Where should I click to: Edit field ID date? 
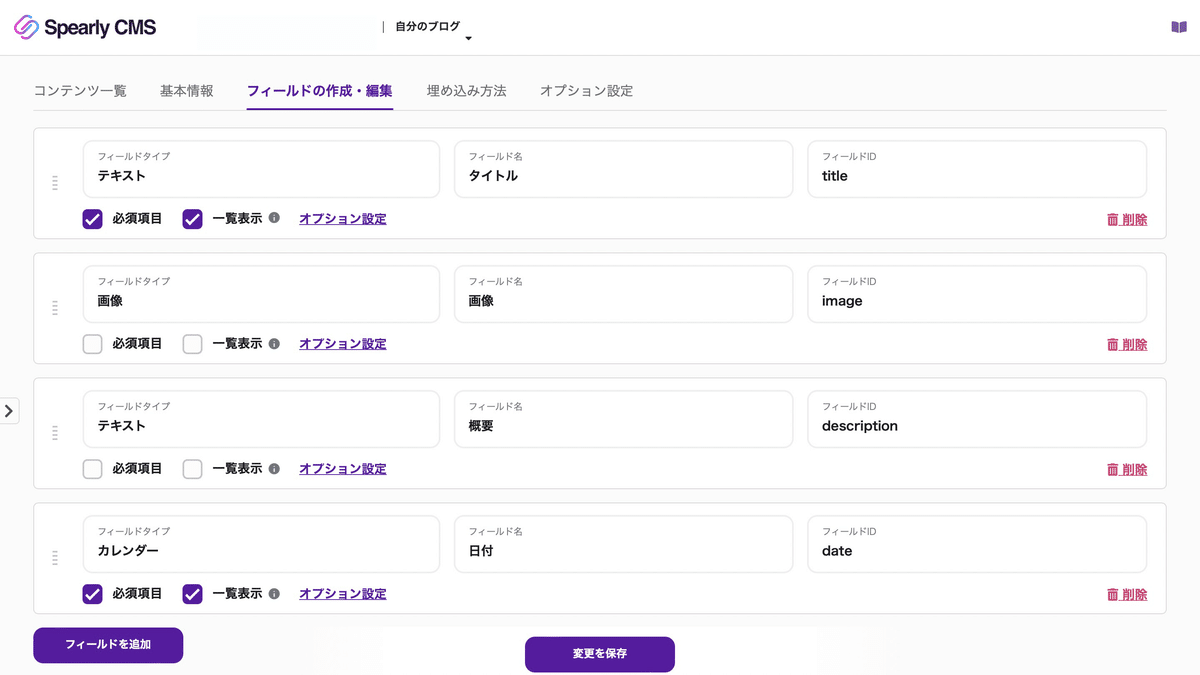(977, 544)
